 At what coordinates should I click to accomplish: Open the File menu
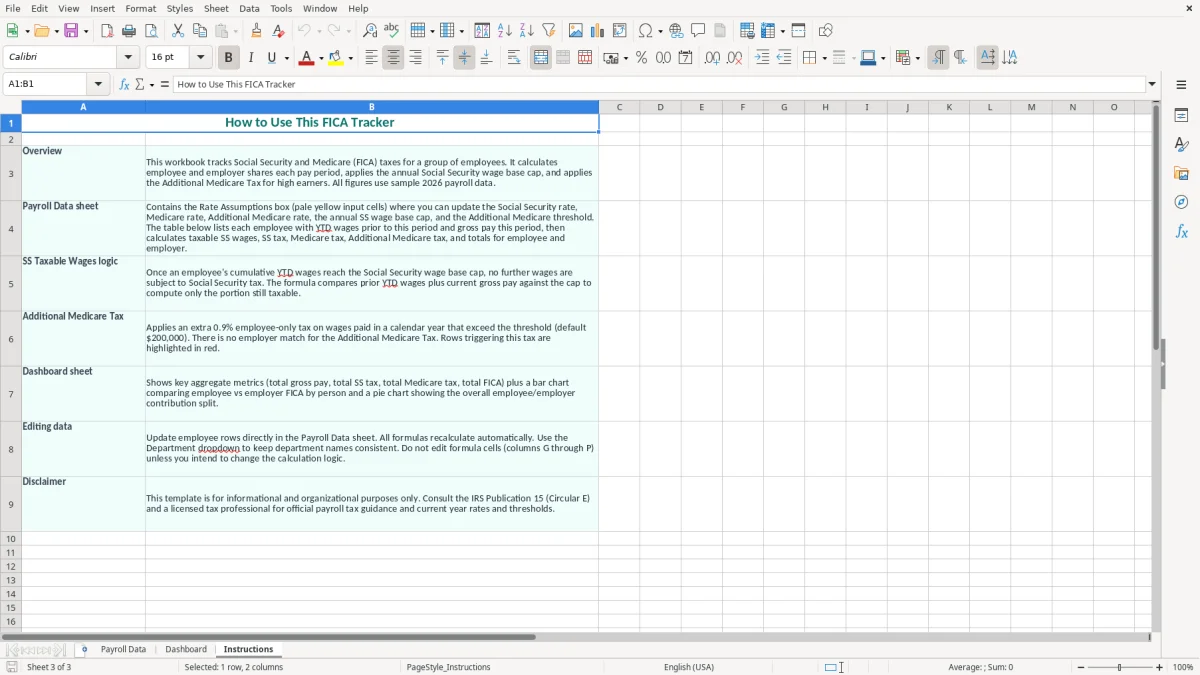(x=13, y=8)
